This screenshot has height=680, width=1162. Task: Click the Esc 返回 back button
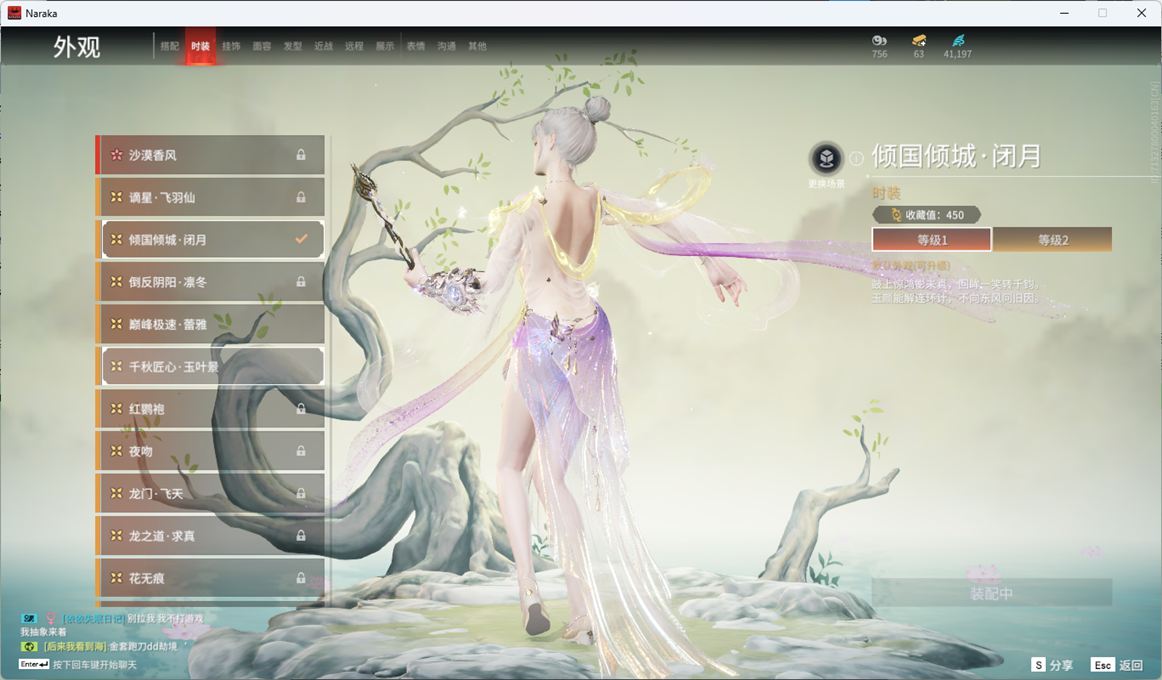[x=1118, y=665]
